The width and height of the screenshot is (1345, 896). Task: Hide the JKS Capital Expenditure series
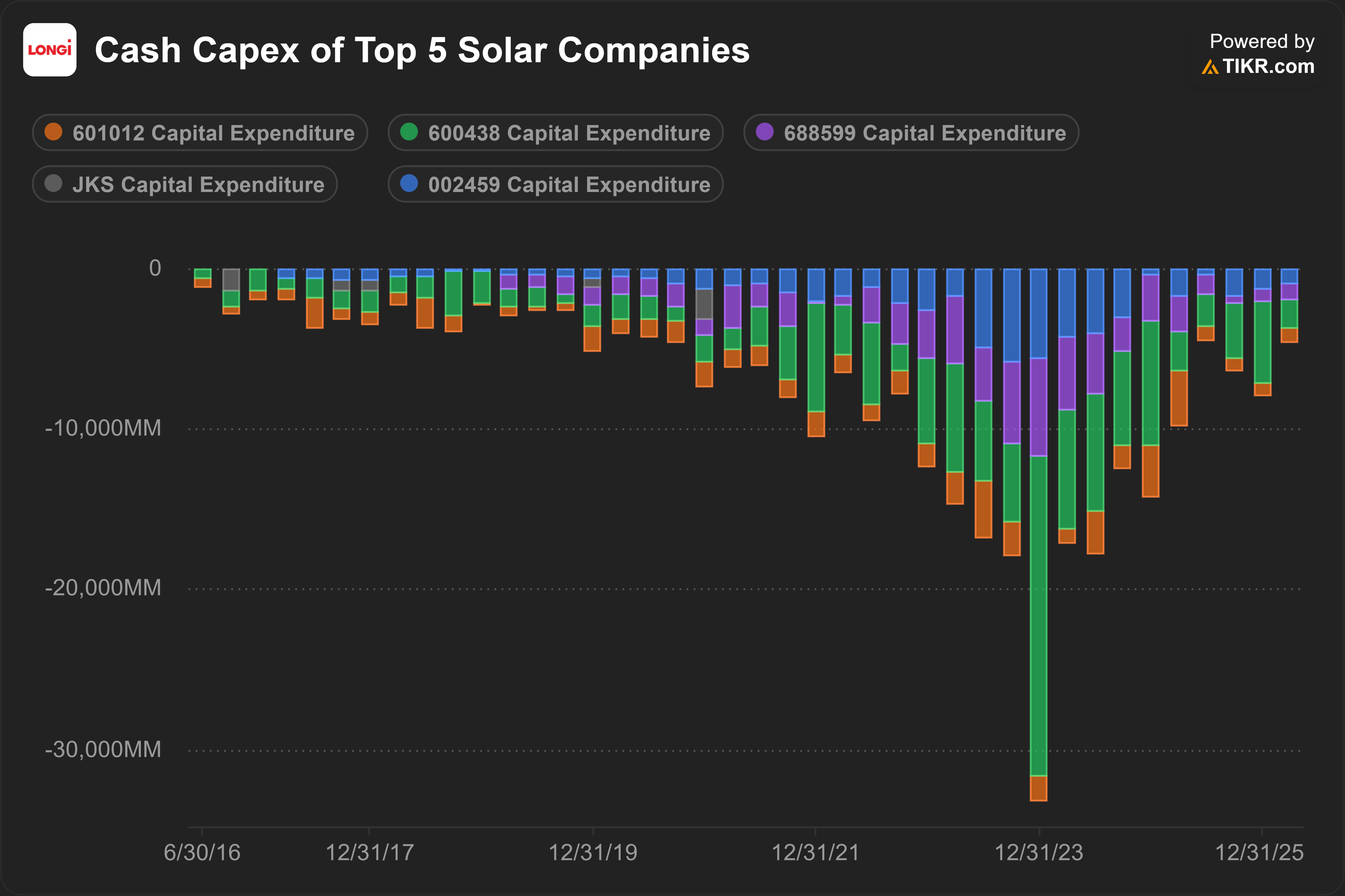(185, 184)
